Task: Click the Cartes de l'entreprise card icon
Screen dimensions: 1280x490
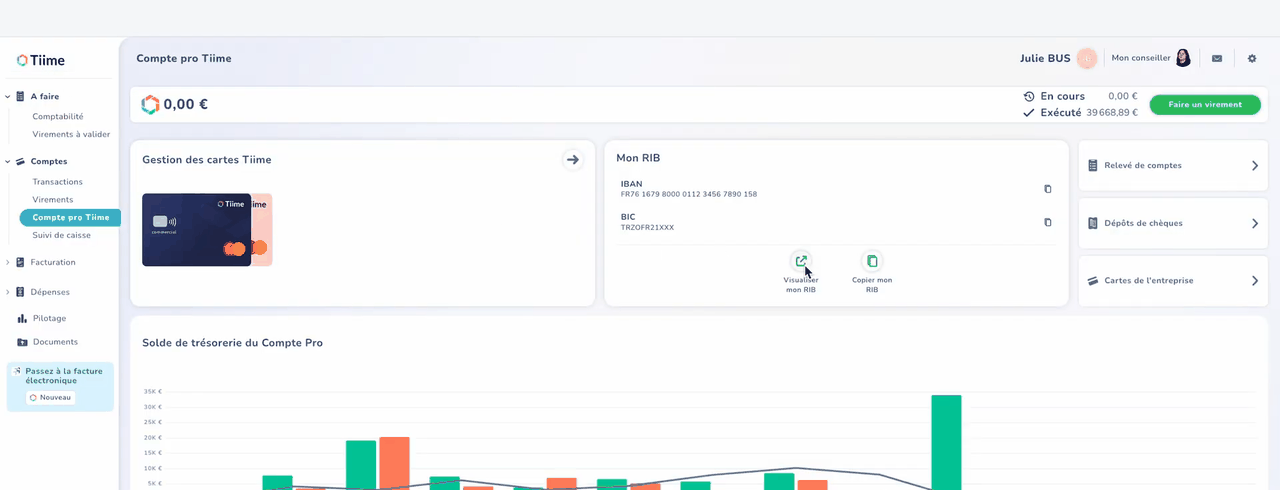Action: tap(1093, 281)
